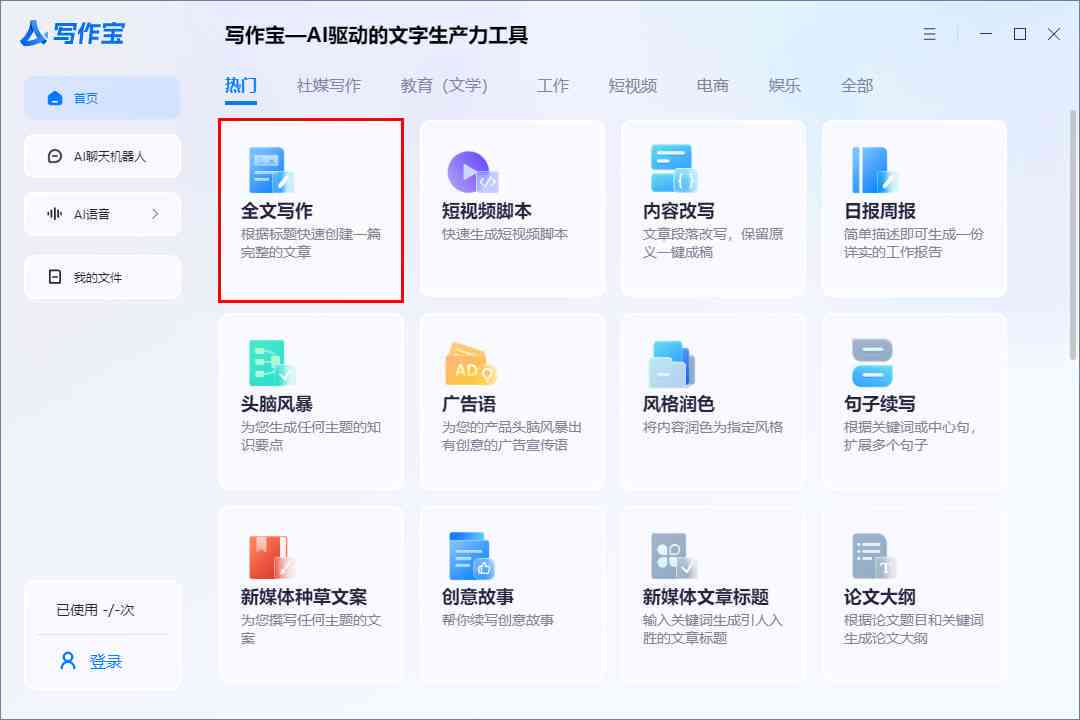Click the 句子续写 title
This screenshot has height=720, width=1080.
880,404
